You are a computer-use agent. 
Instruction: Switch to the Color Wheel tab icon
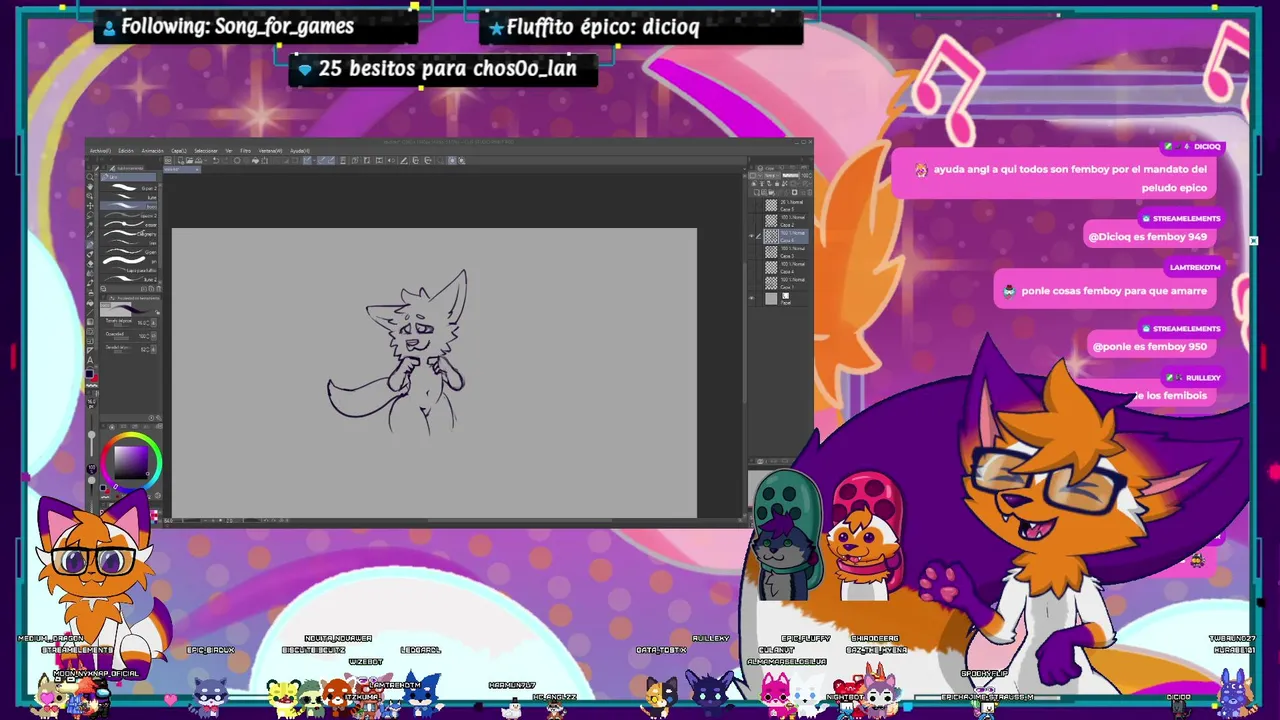[x=112, y=426]
